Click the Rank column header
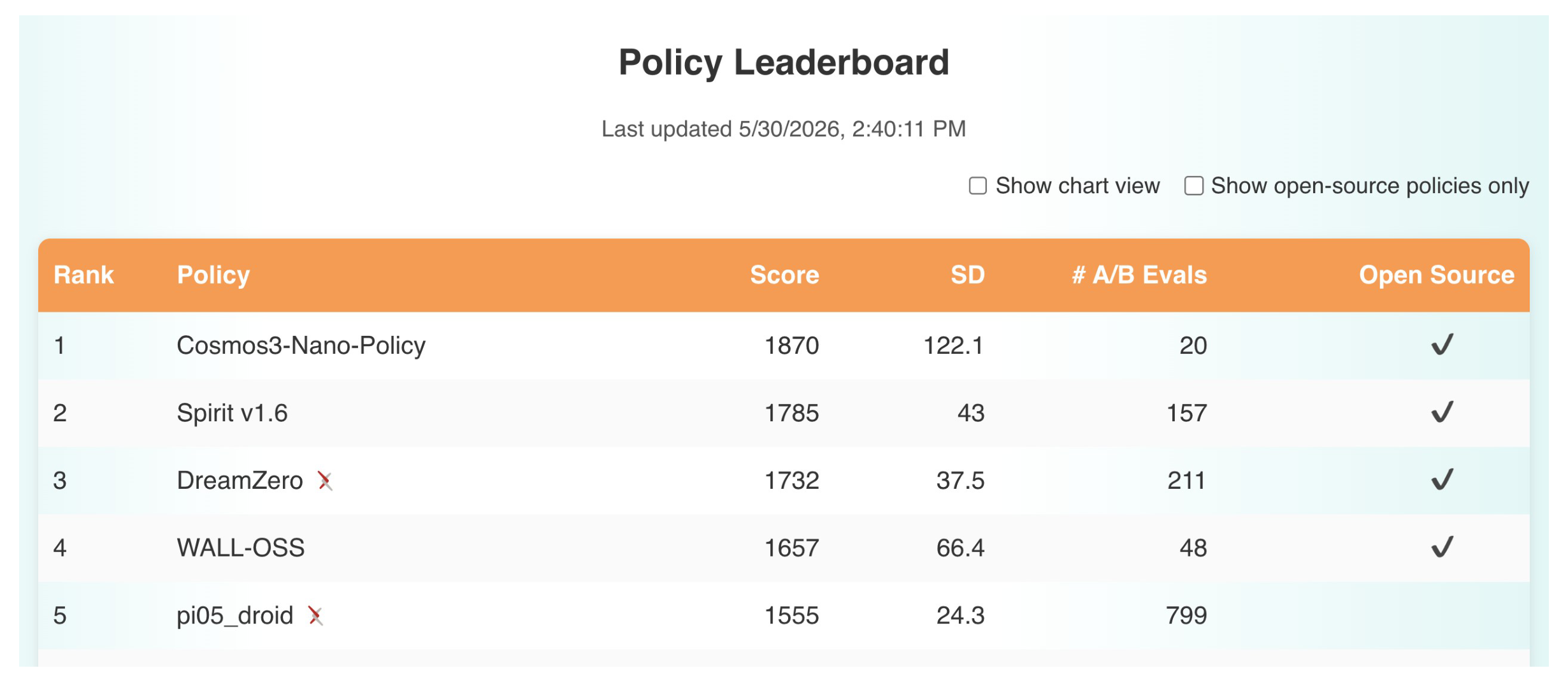 pyautogui.click(x=83, y=275)
